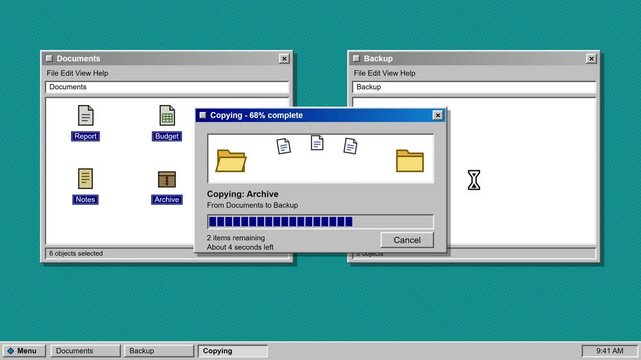Select the Notes file icon
Viewport: 641px width, 360px height.
(85, 179)
